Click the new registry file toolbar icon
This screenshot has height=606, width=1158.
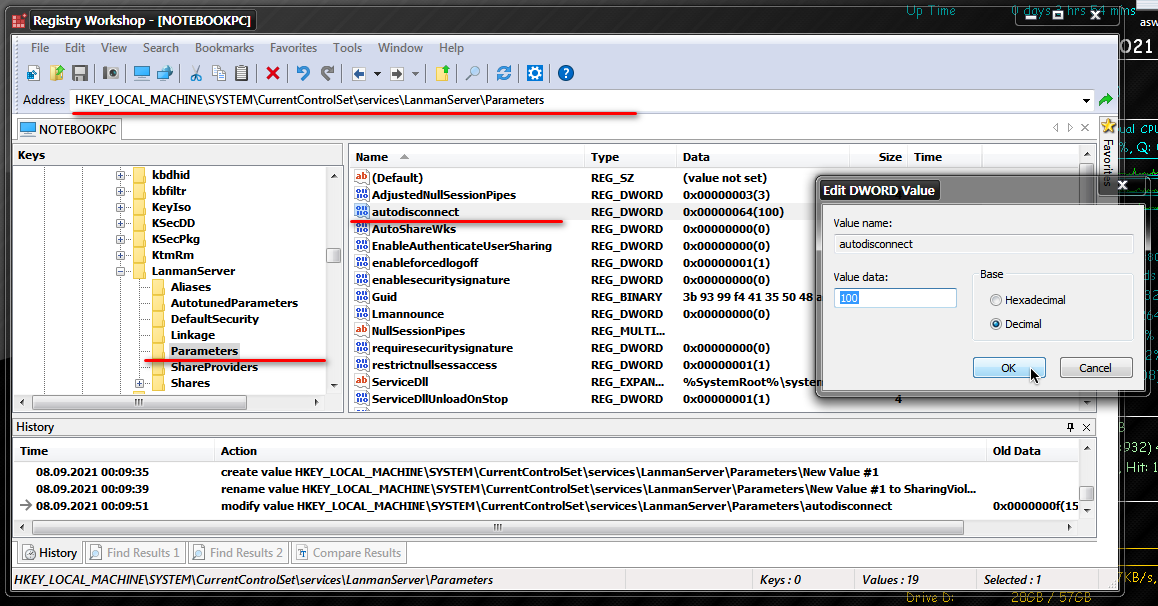[33, 73]
